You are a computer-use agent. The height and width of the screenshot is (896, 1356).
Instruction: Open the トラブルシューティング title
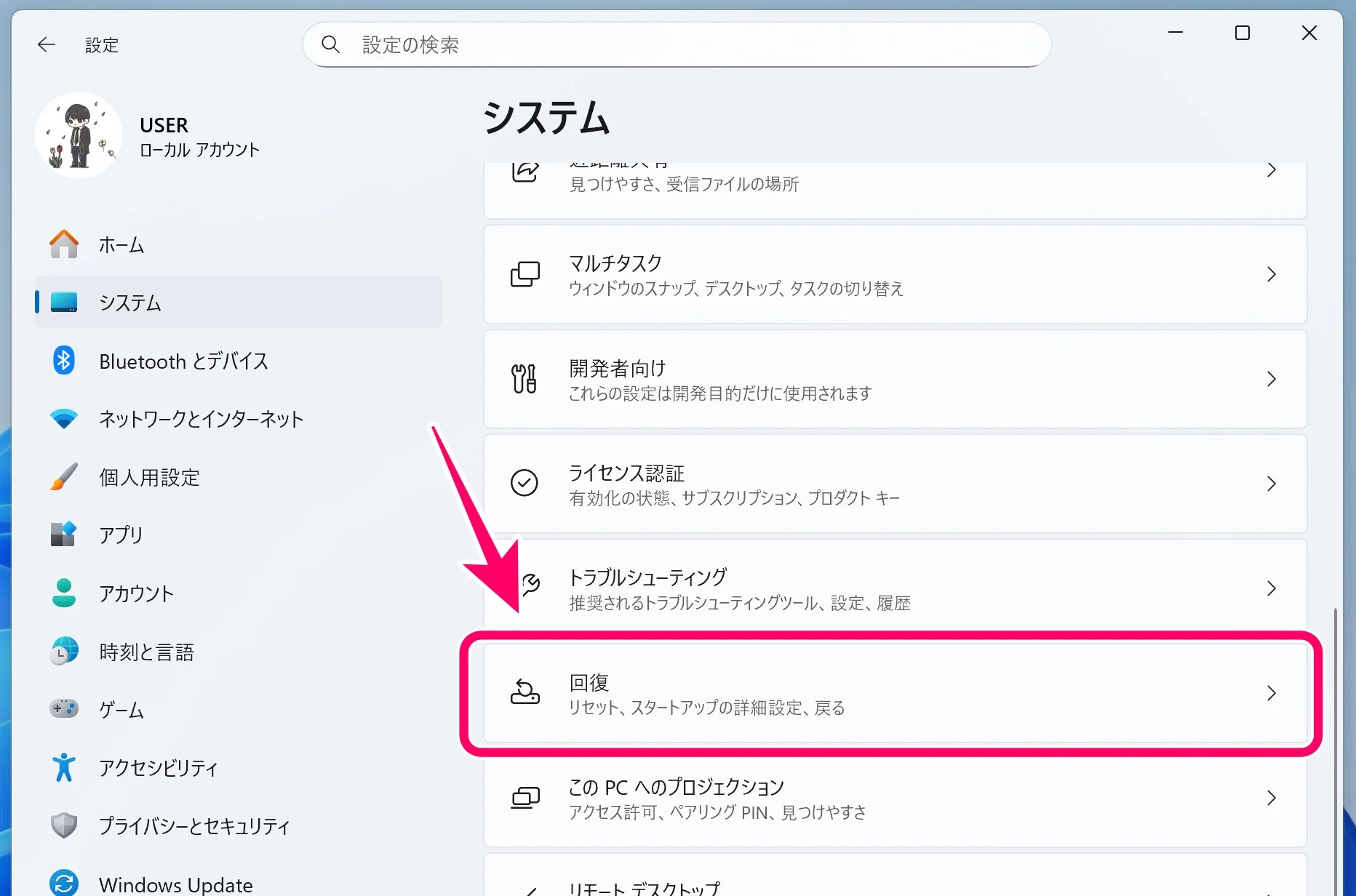[647, 577]
